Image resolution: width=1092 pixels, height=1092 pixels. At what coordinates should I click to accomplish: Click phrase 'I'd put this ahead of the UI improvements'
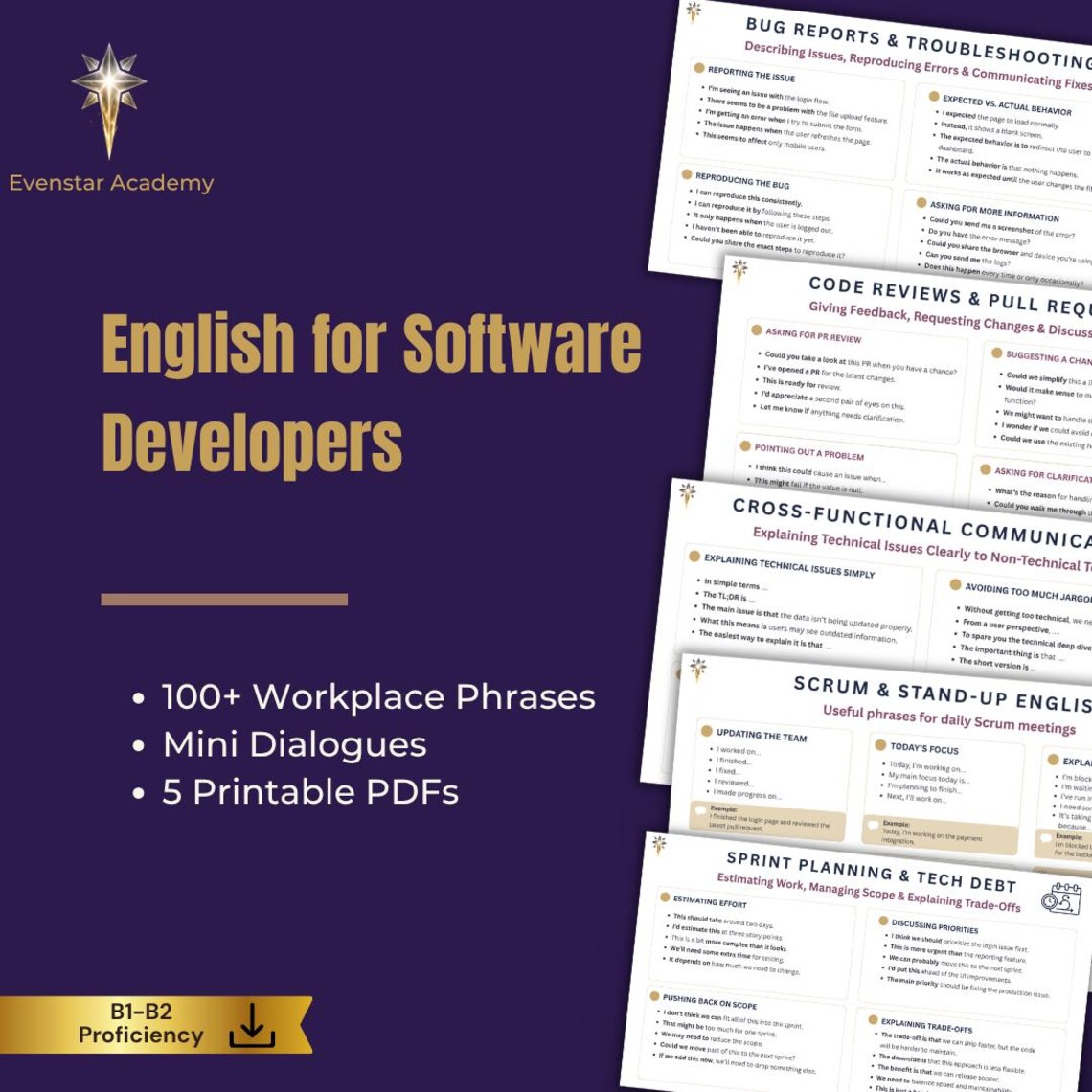pos(948,973)
